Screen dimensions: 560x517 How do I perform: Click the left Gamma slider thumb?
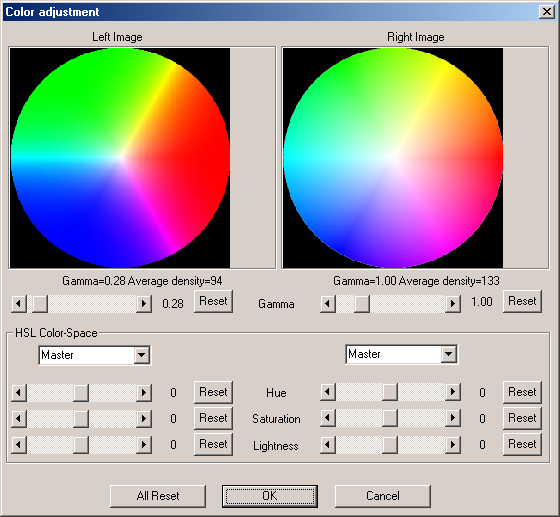40,304
